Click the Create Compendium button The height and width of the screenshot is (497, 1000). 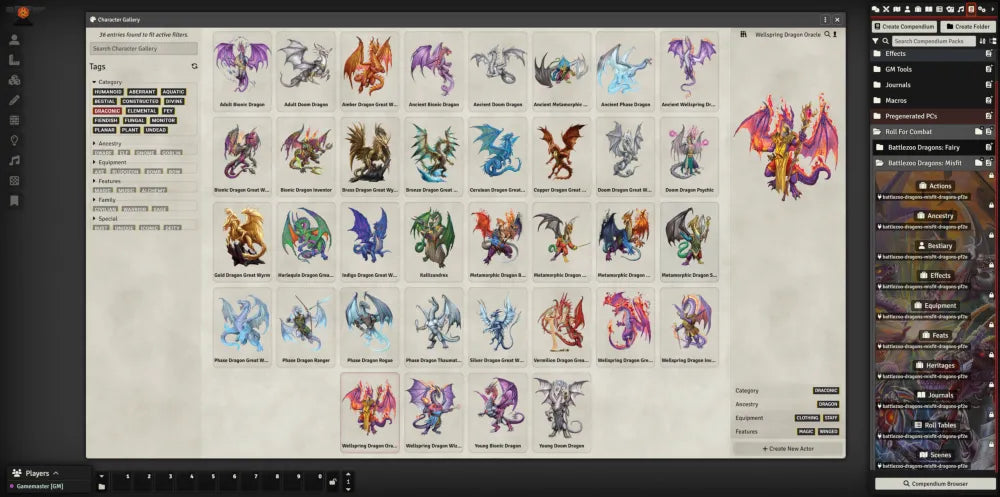click(904, 26)
